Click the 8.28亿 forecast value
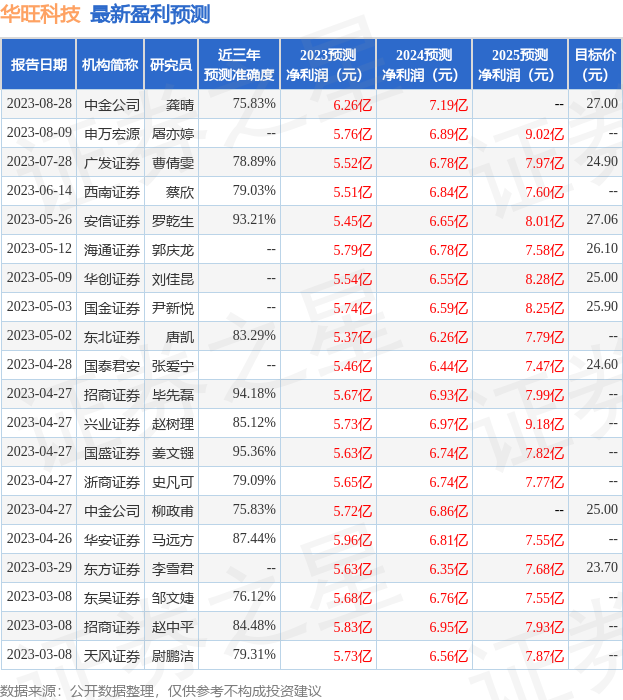This screenshot has width=623, height=700. tap(544, 279)
